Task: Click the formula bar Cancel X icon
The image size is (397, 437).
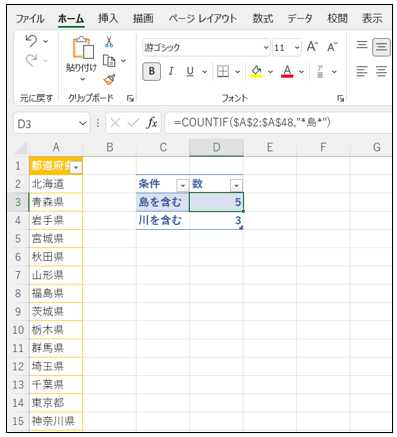Action: coord(115,123)
